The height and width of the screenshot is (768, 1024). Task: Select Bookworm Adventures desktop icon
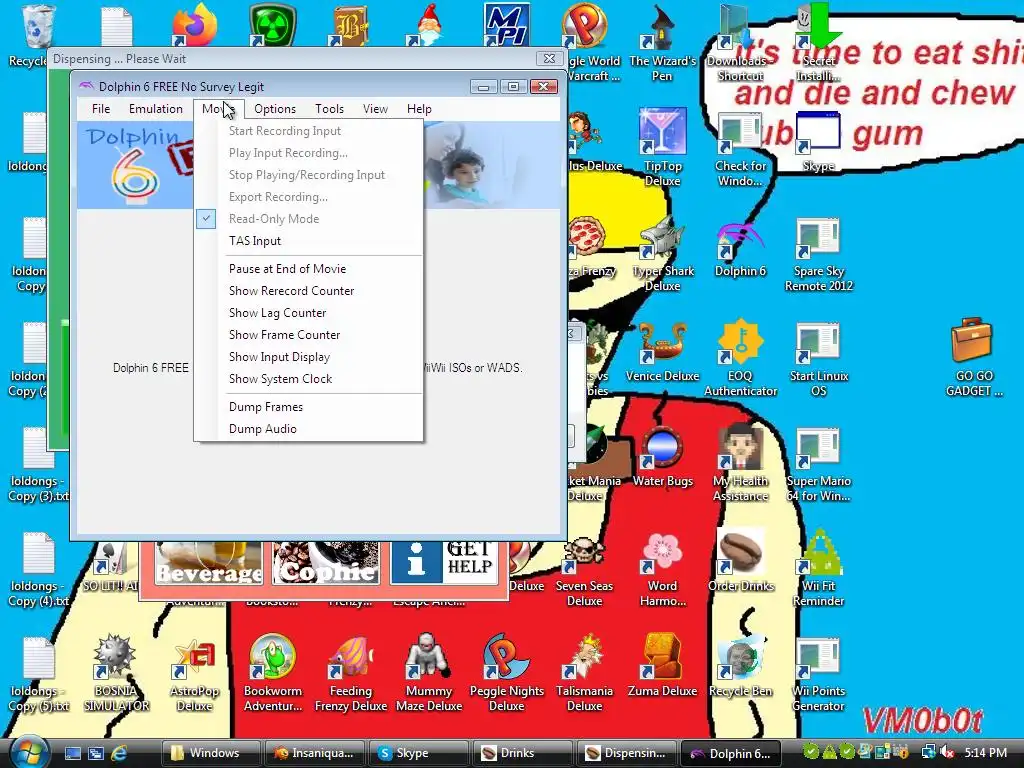click(x=272, y=673)
